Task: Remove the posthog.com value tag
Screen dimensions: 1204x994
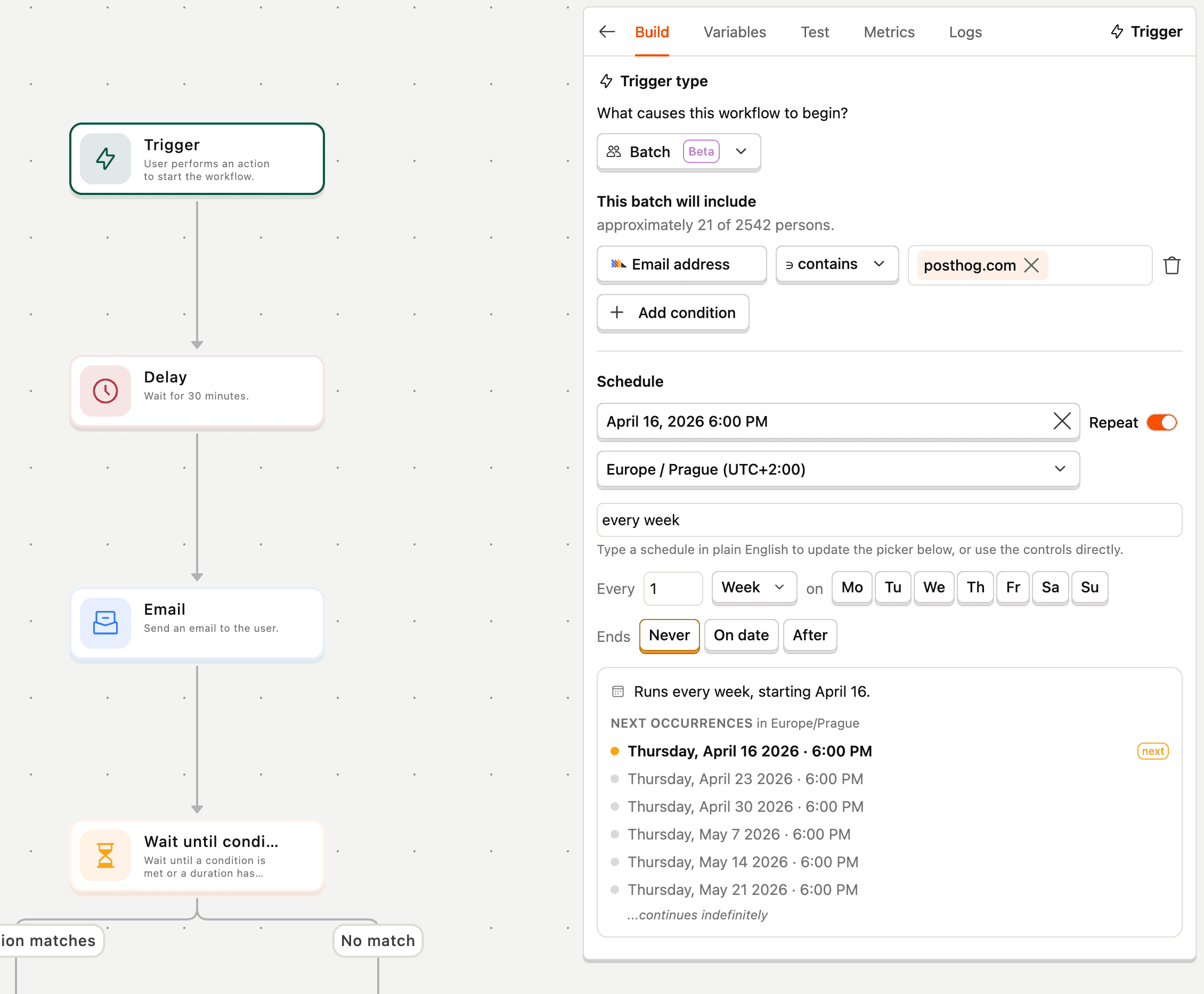Action: (1031, 265)
